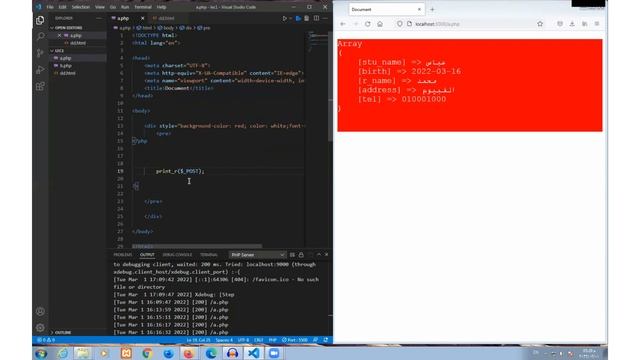640x360 pixels.
Task: Click the body breadcrumb item
Action: (166, 28)
